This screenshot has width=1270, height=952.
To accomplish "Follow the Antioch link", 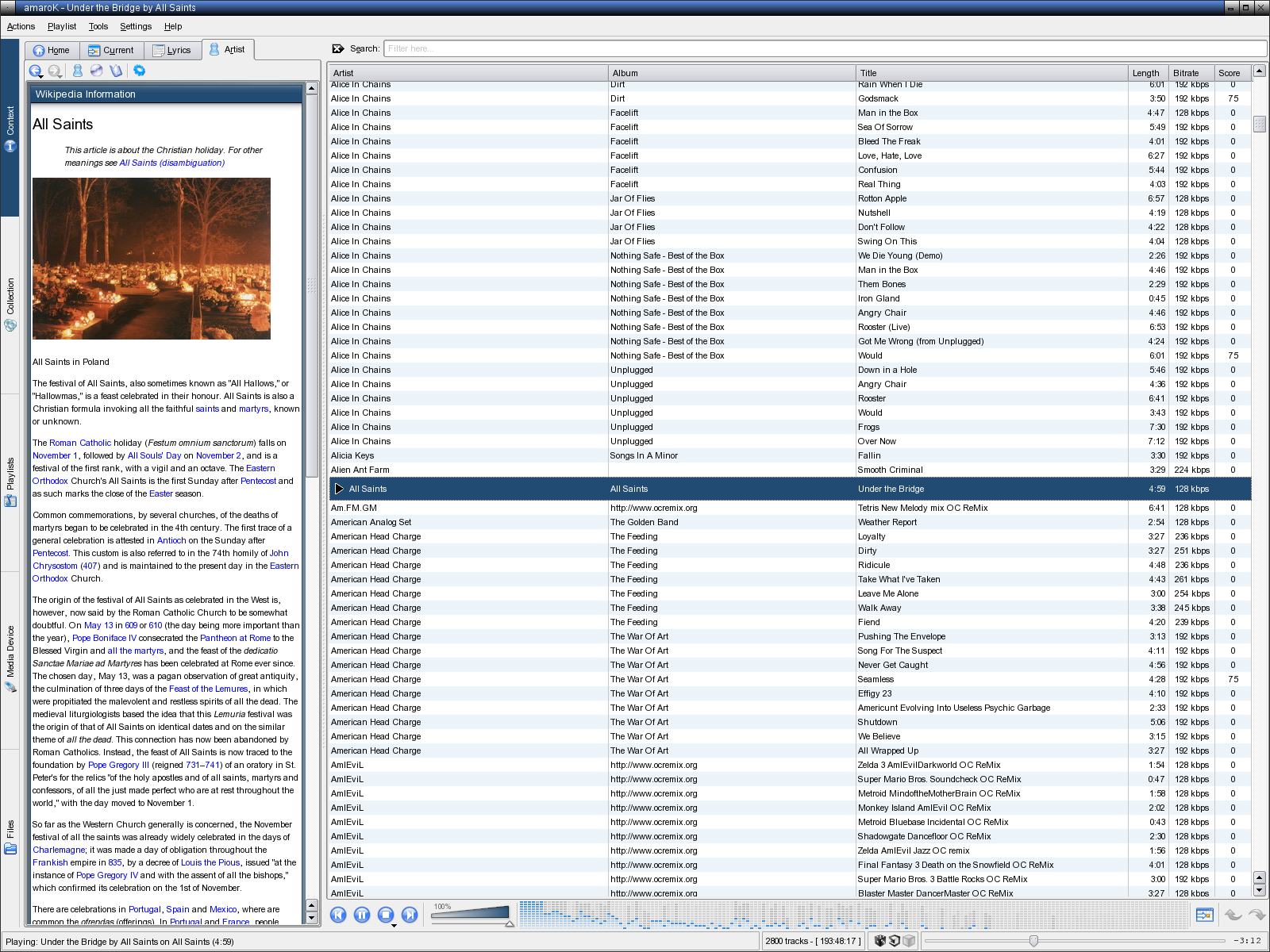I will (x=171, y=540).
